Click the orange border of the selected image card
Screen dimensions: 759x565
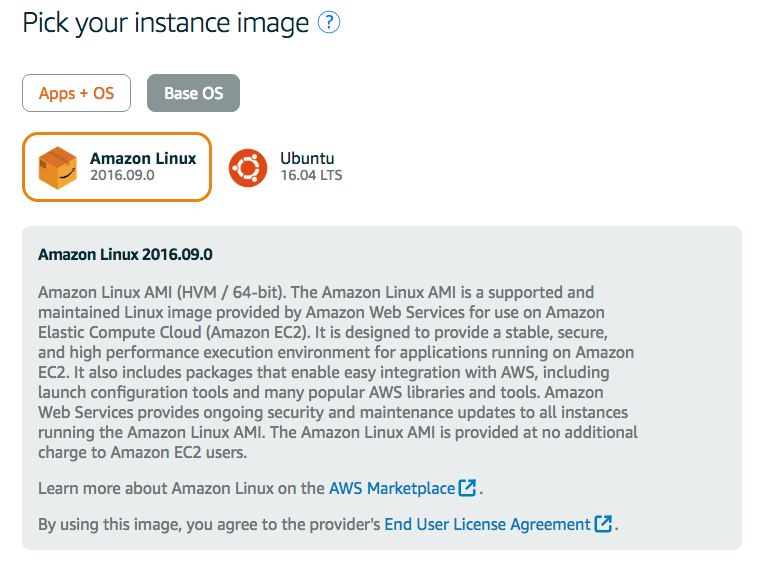[x=116, y=134]
